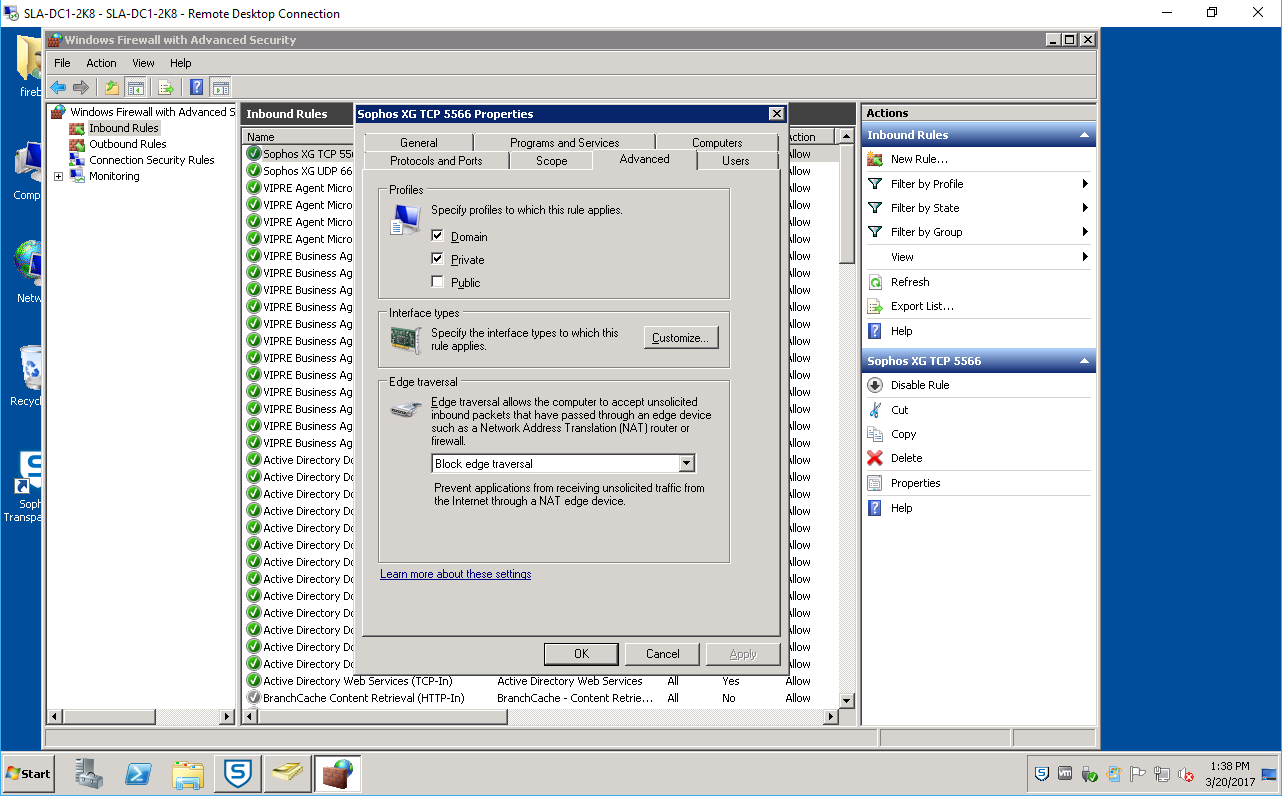Click Disable Rule icon in Actions pane

click(875, 385)
